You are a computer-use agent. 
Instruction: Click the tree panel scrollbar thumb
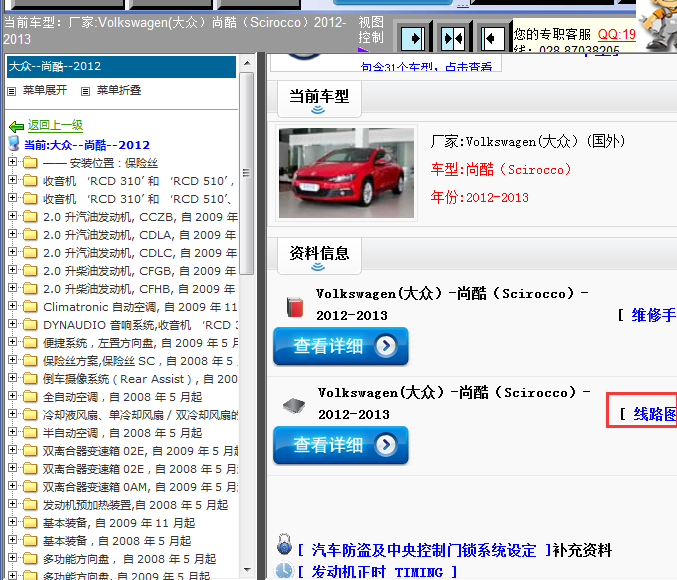(x=247, y=173)
